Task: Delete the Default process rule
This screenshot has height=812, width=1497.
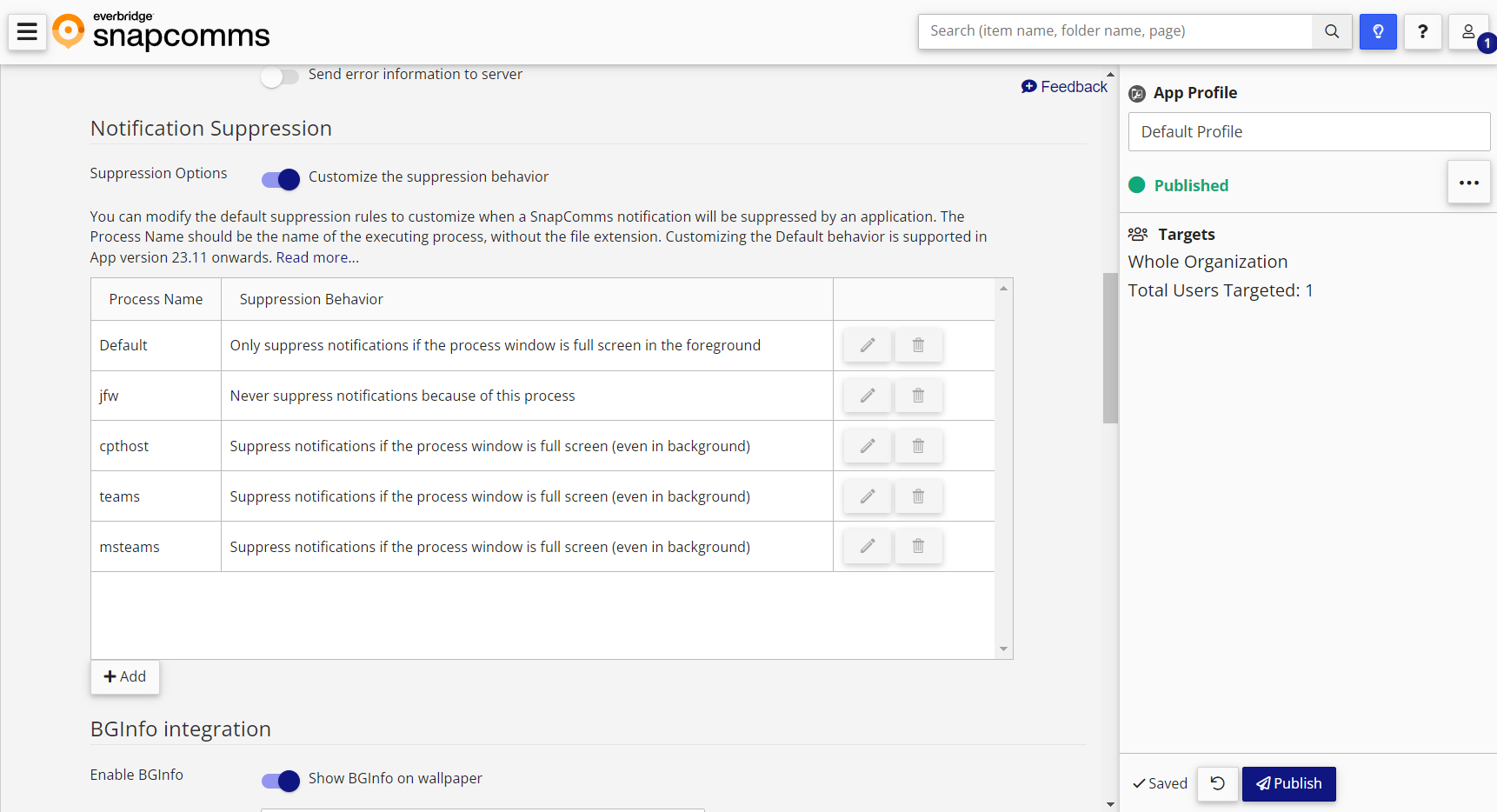Action: (918, 345)
